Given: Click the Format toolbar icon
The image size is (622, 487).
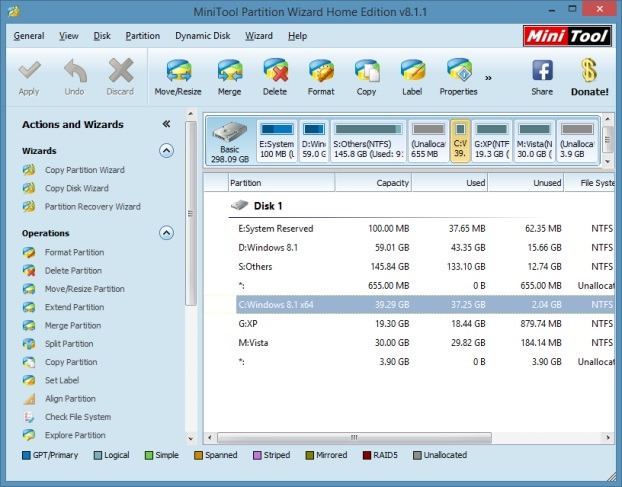Looking at the screenshot, I should click(x=321, y=70).
